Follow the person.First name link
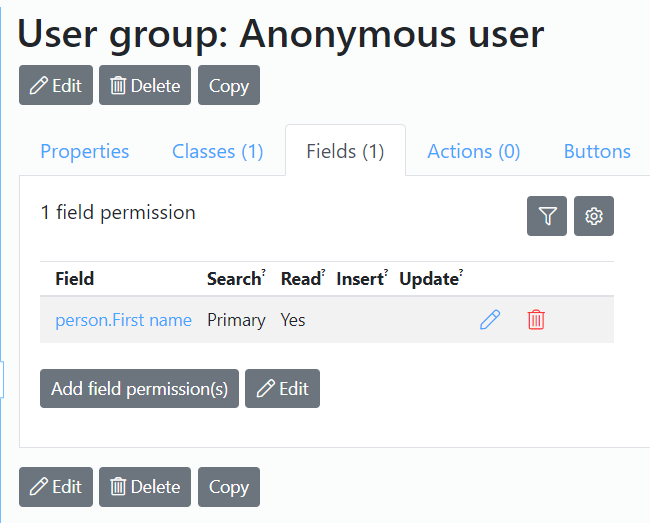This screenshot has height=523, width=650. pyautogui.click(x=124, y=320)
